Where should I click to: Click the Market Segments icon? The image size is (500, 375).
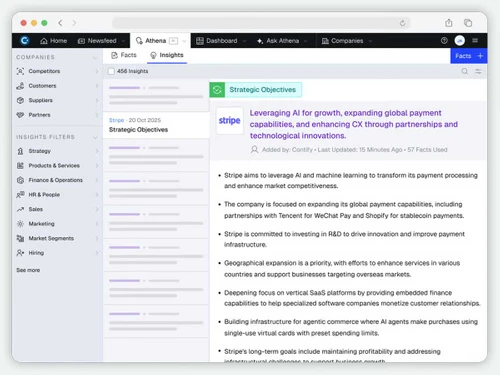click(20, 238)
